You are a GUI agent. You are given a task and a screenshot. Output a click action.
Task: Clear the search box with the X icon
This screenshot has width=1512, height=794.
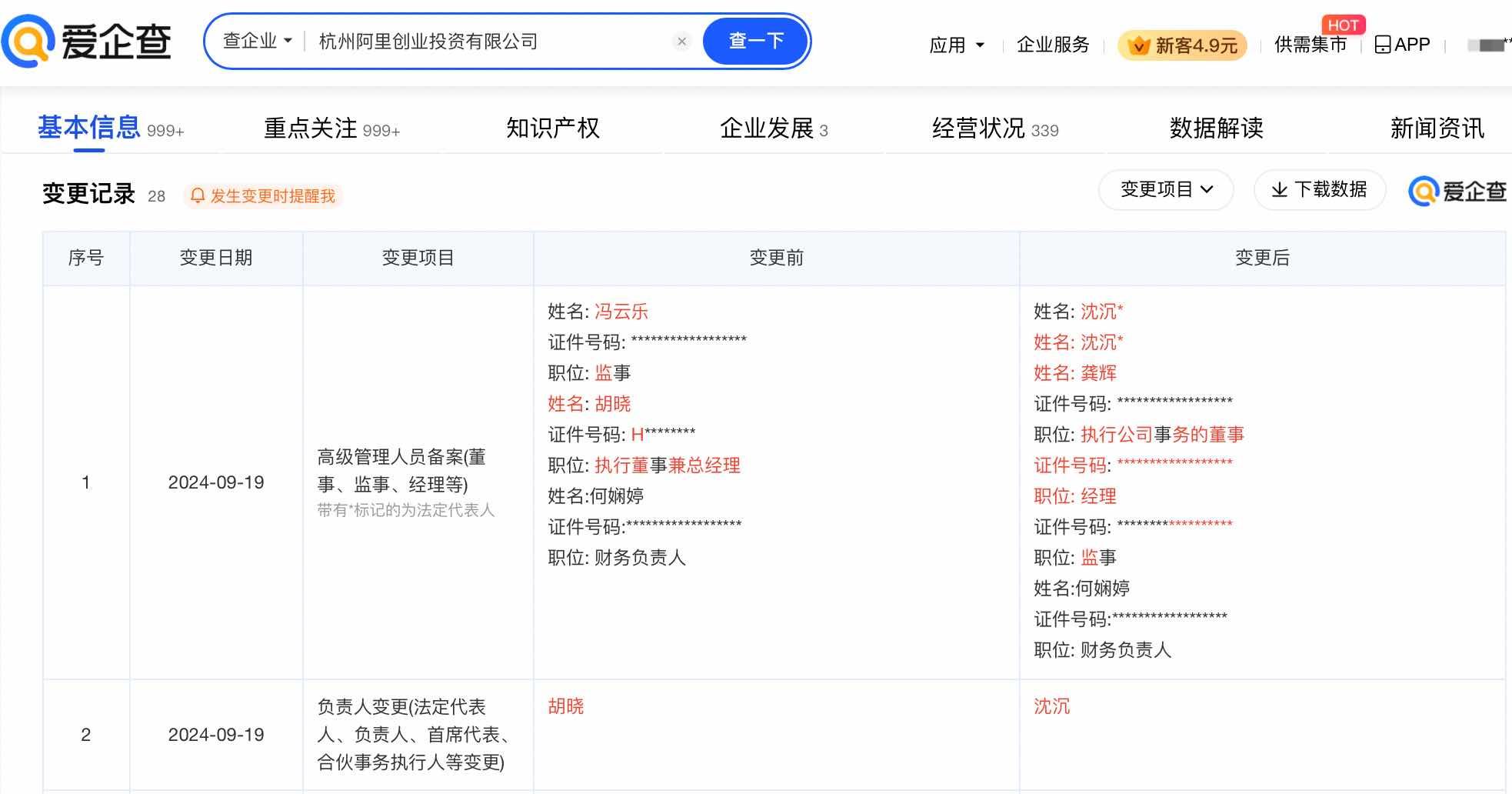point(681,42)
